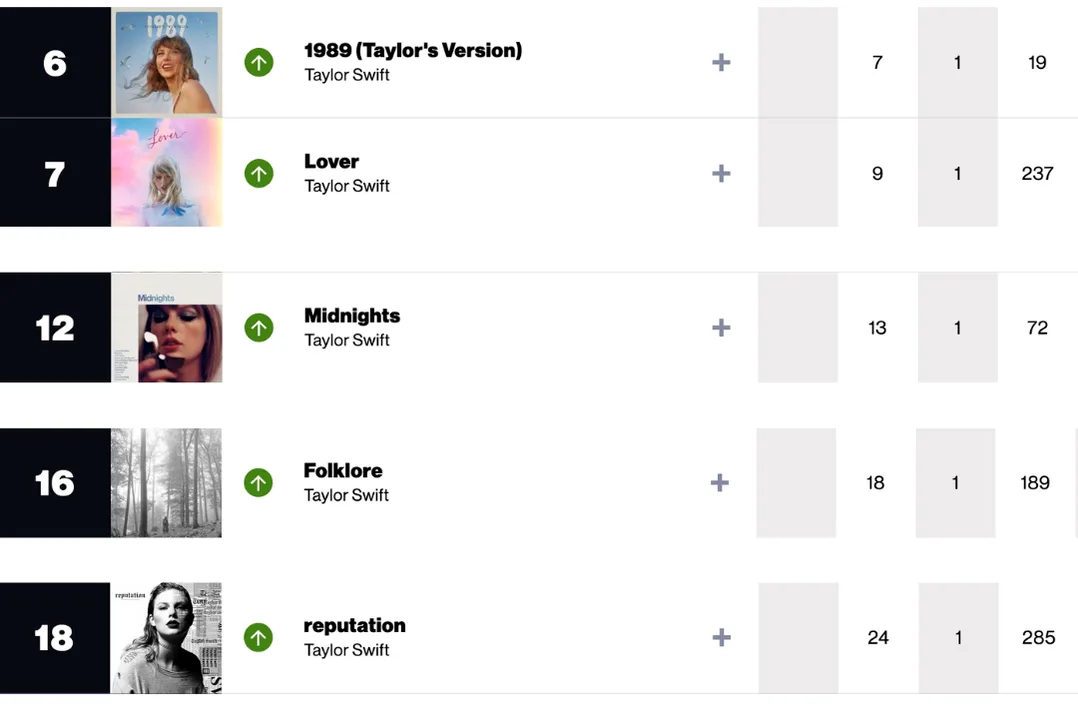Screen dimensions: 1078x705
Task: Click green up arrow beside 1989 (Taylor's Version)
Action: (259, 63)
